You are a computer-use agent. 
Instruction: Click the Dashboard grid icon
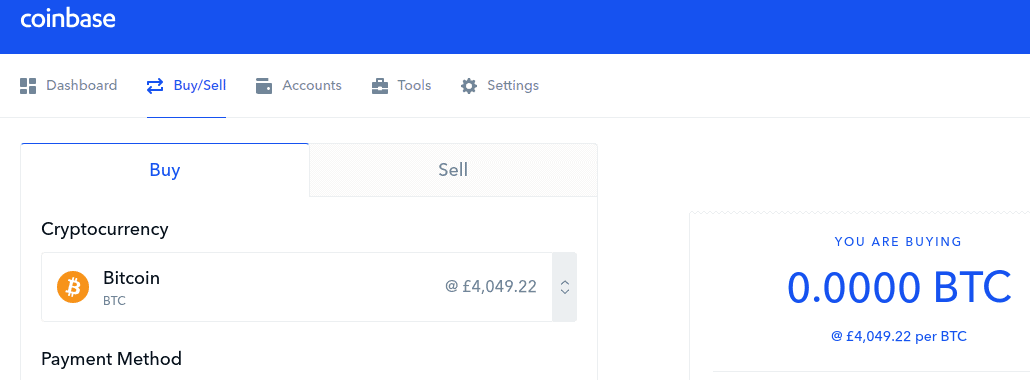tap(28, 86)
